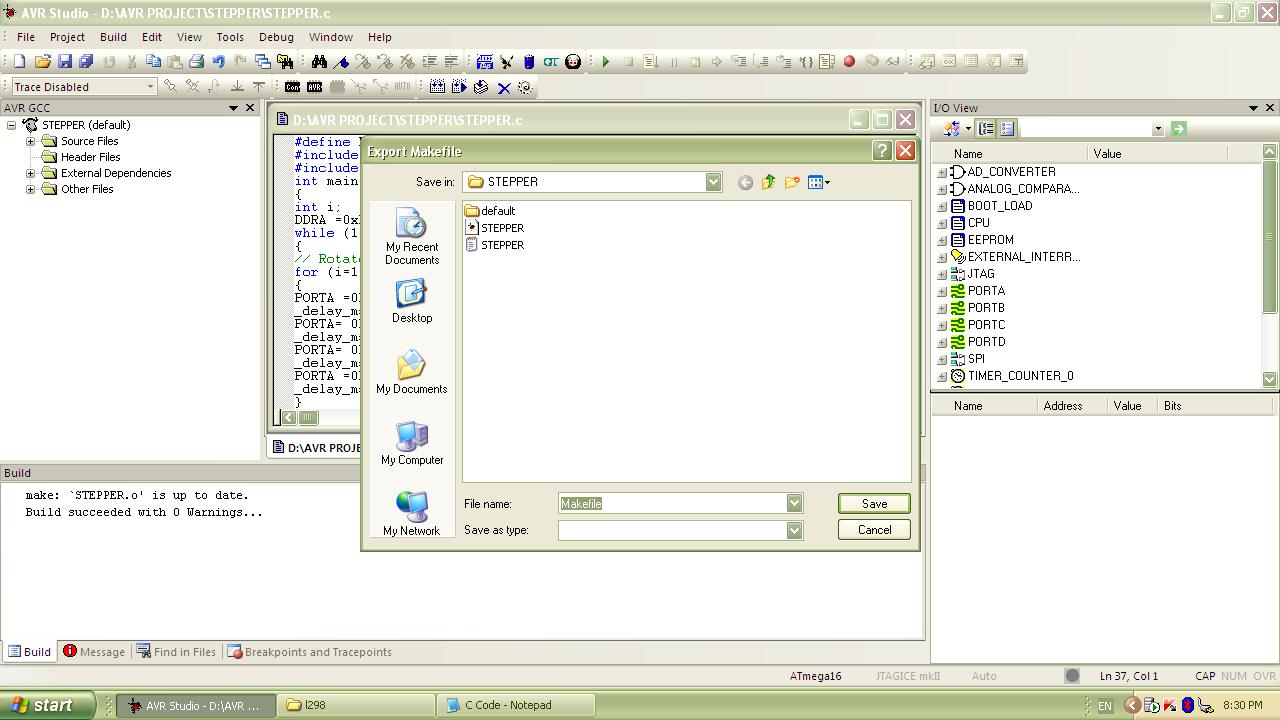Expand the PORTA node in I/O View
1280x720 pixels.
point(942,291)
